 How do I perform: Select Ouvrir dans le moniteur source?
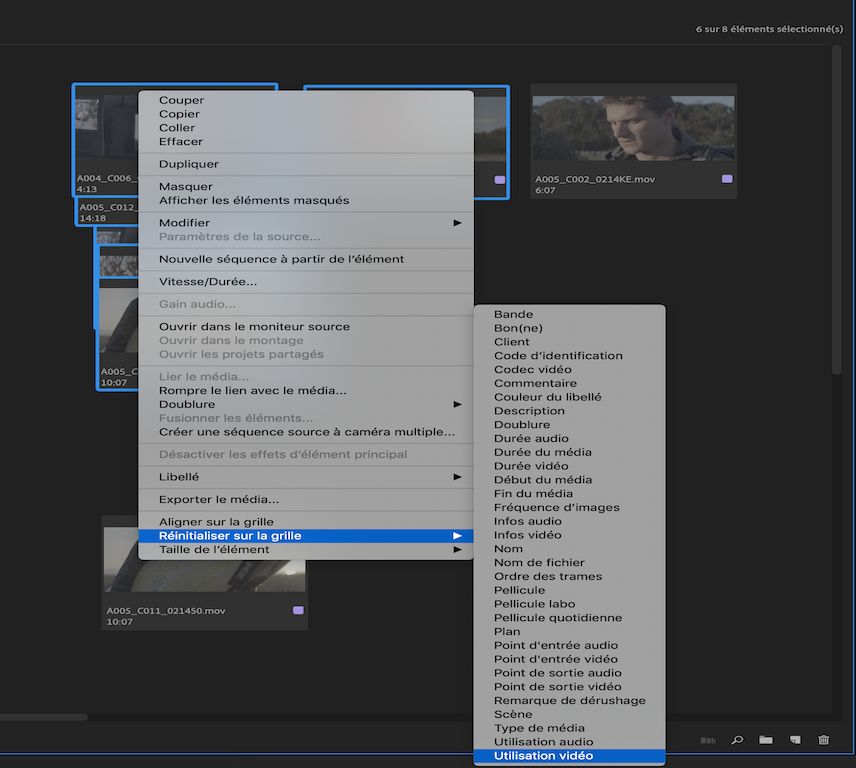tap(306, 327)
